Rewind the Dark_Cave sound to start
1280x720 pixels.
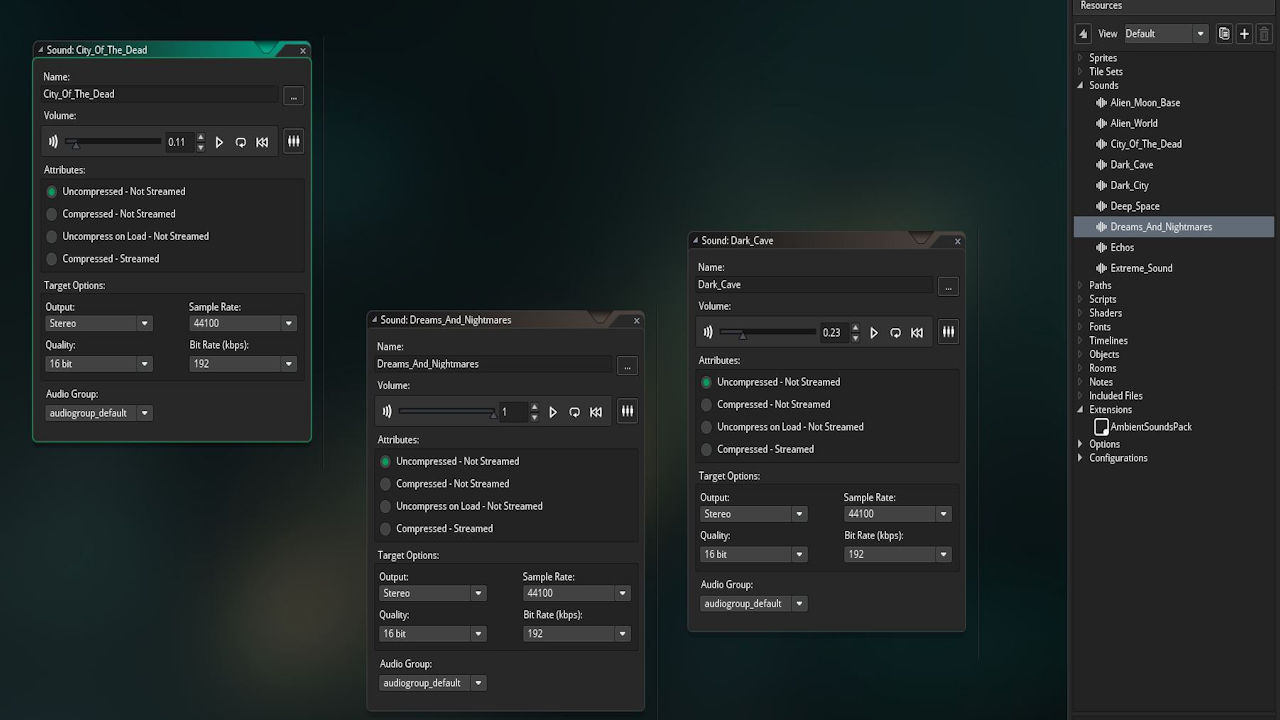917,331
